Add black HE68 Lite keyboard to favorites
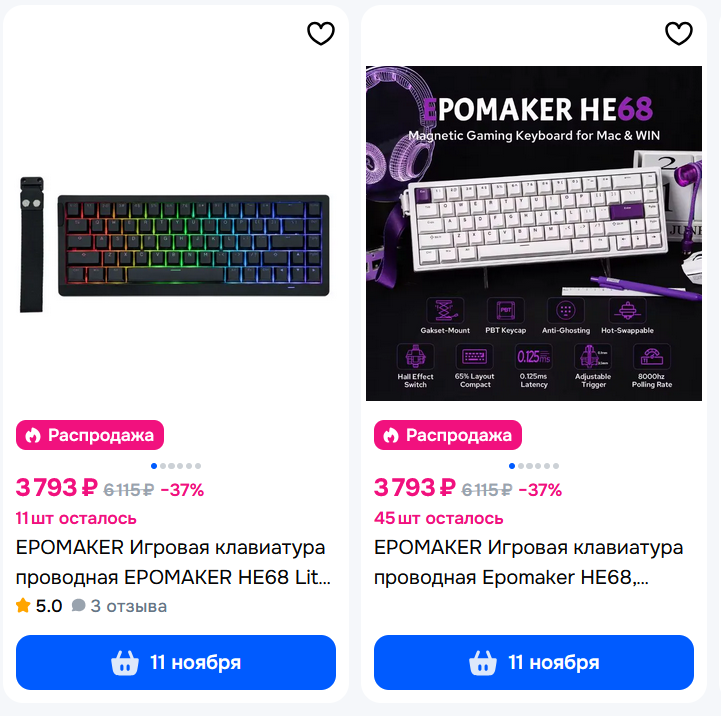721x716 pixels. click(320, 34)
